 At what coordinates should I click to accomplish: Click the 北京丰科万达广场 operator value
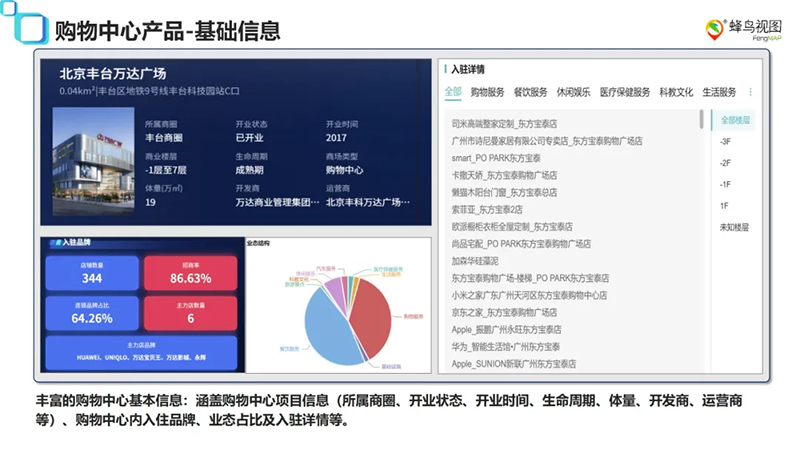tap(368, 203)
